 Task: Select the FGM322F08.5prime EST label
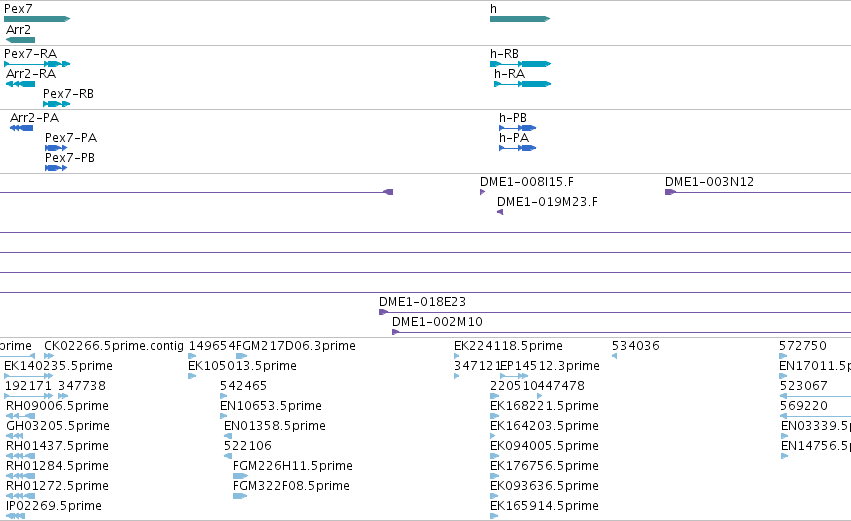click(291, 486)
